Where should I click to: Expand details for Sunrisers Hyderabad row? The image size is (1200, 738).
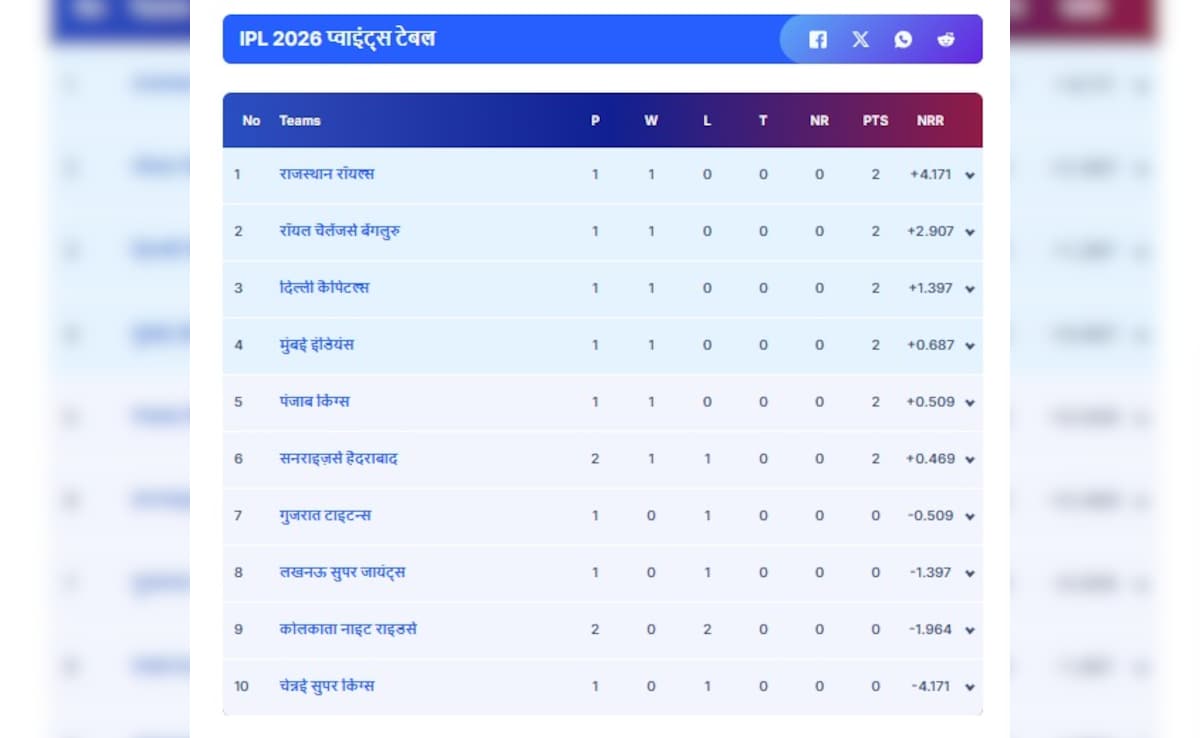pos(967,458)
